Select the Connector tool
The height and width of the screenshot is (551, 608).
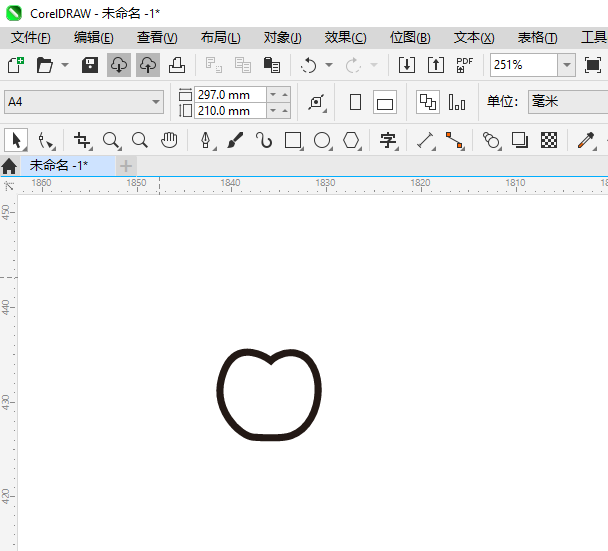tap(454, 140)
